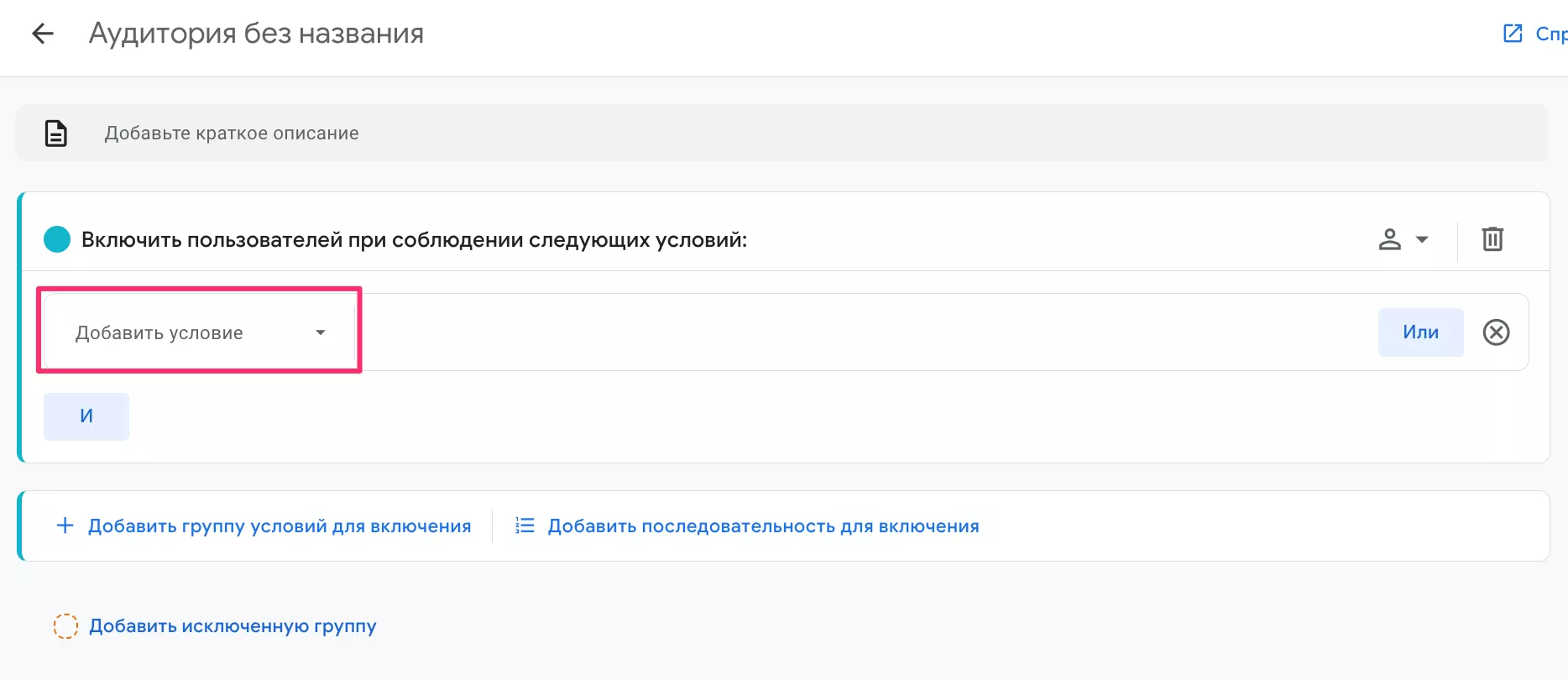1568x680 pixels.
Task: Click the user scope person icon
Action: 1389,239
